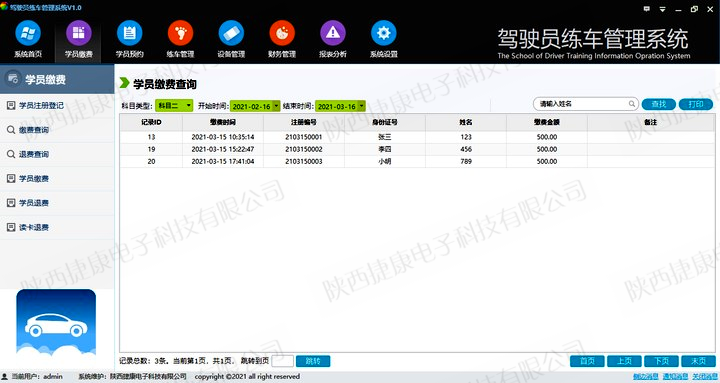Open the 结束时间 date picker arrow
720x383 pixels.
[x=362, y=106]
